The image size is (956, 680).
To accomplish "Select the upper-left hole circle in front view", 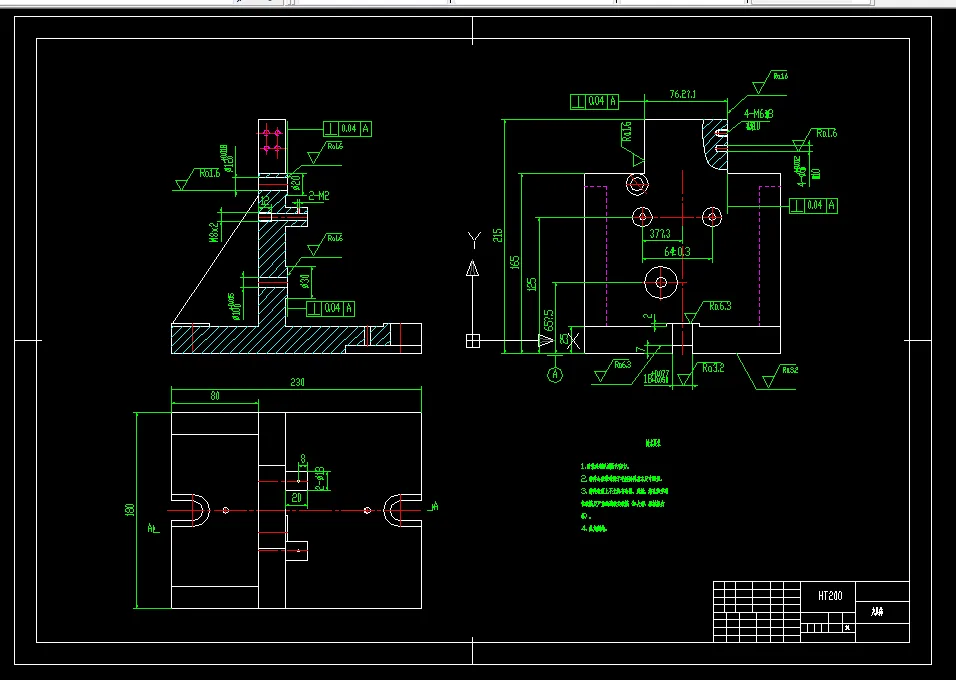I will pyautogui.click(x=637, y=184).
